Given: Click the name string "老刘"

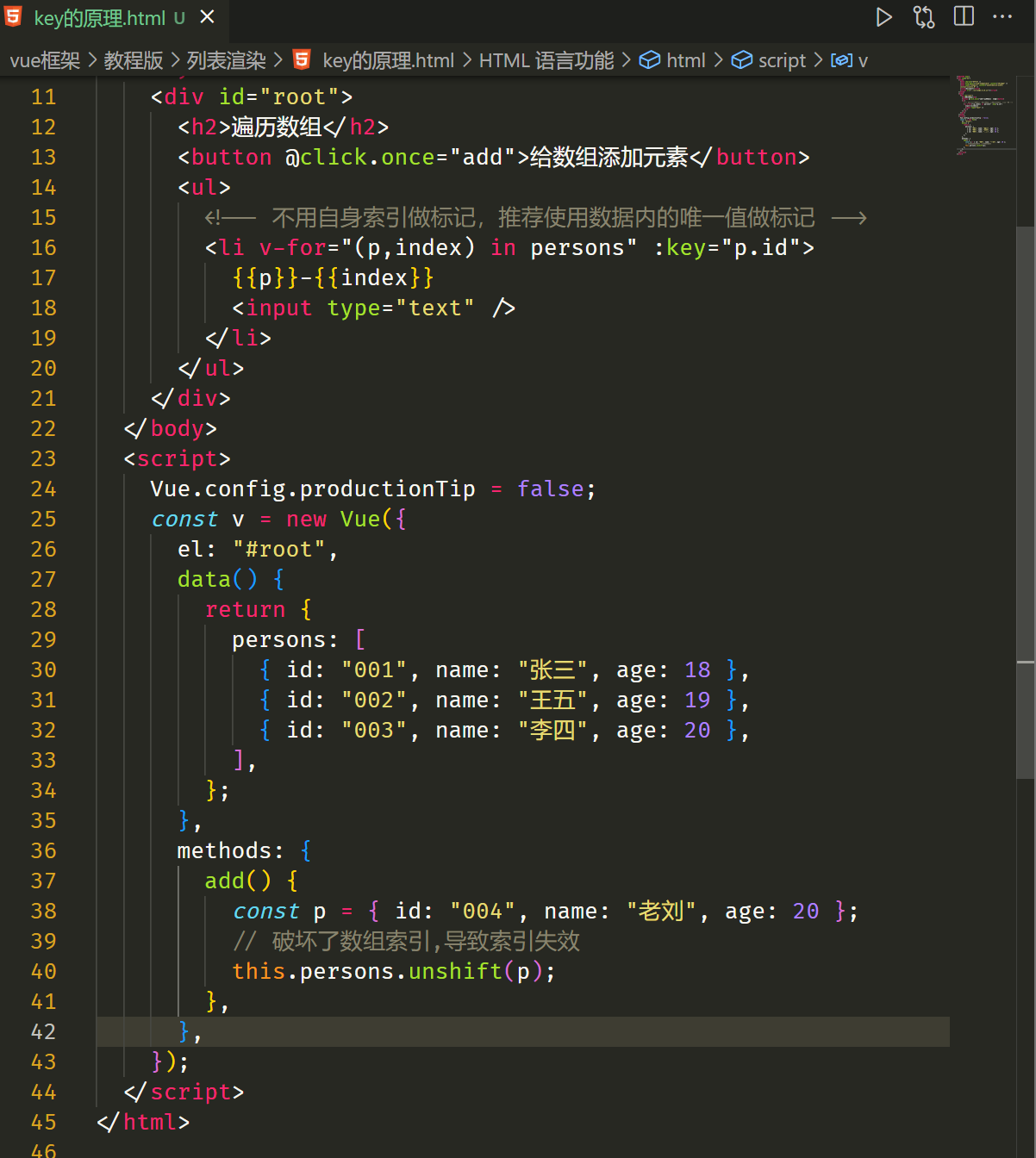Looking at the screenshot, I should click(x=661, y=911).
